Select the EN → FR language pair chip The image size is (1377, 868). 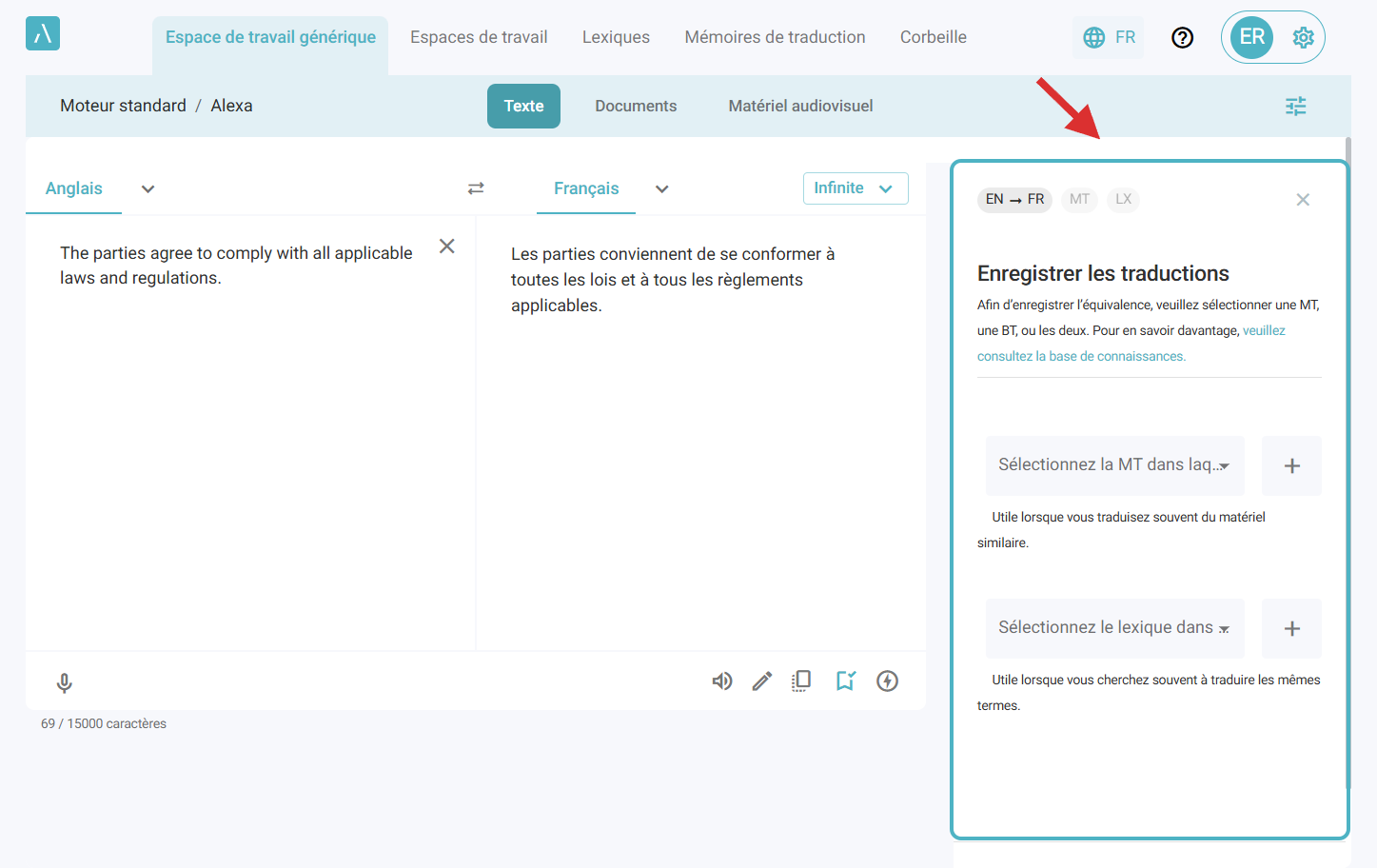click(x=1014, y=199)
